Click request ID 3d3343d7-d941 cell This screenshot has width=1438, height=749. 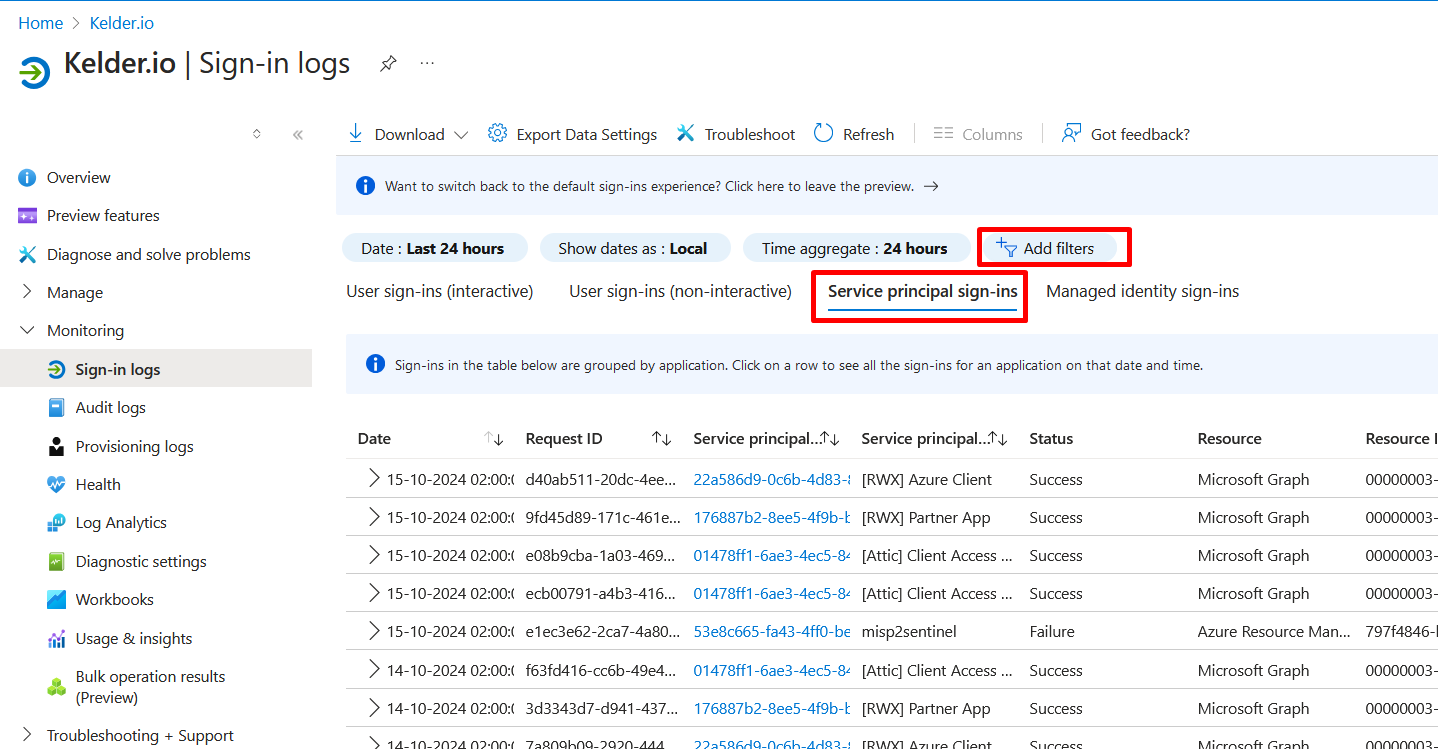pos(601,708)
